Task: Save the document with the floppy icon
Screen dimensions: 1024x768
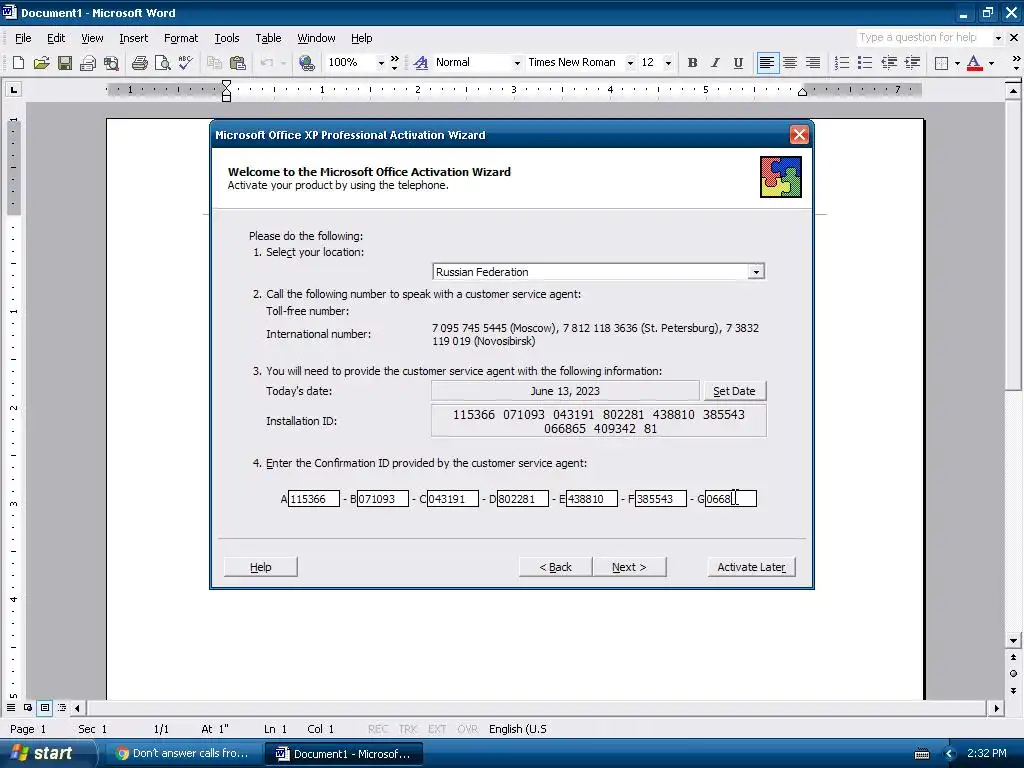Action: pos(65,63)
